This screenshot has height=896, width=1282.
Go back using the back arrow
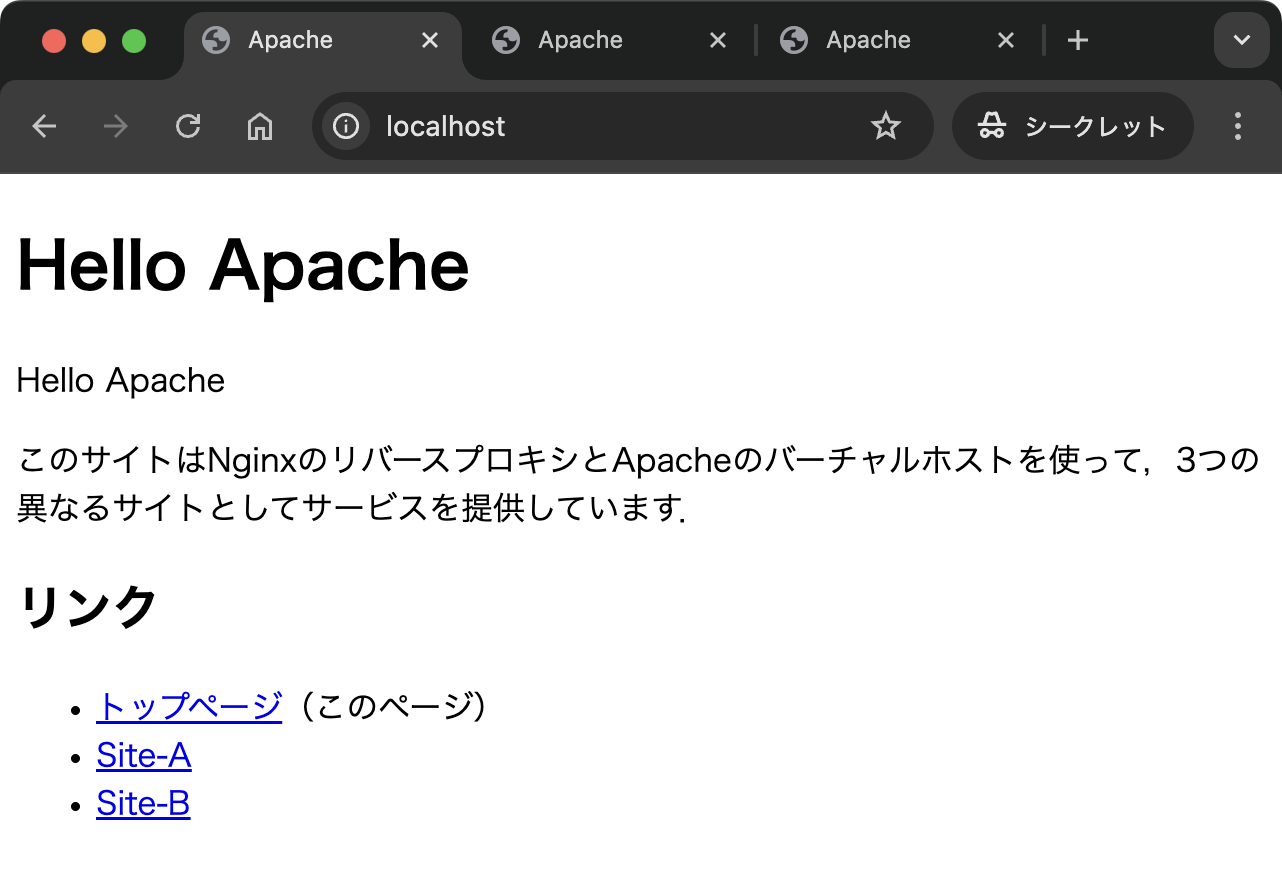(x=44, y=126)
